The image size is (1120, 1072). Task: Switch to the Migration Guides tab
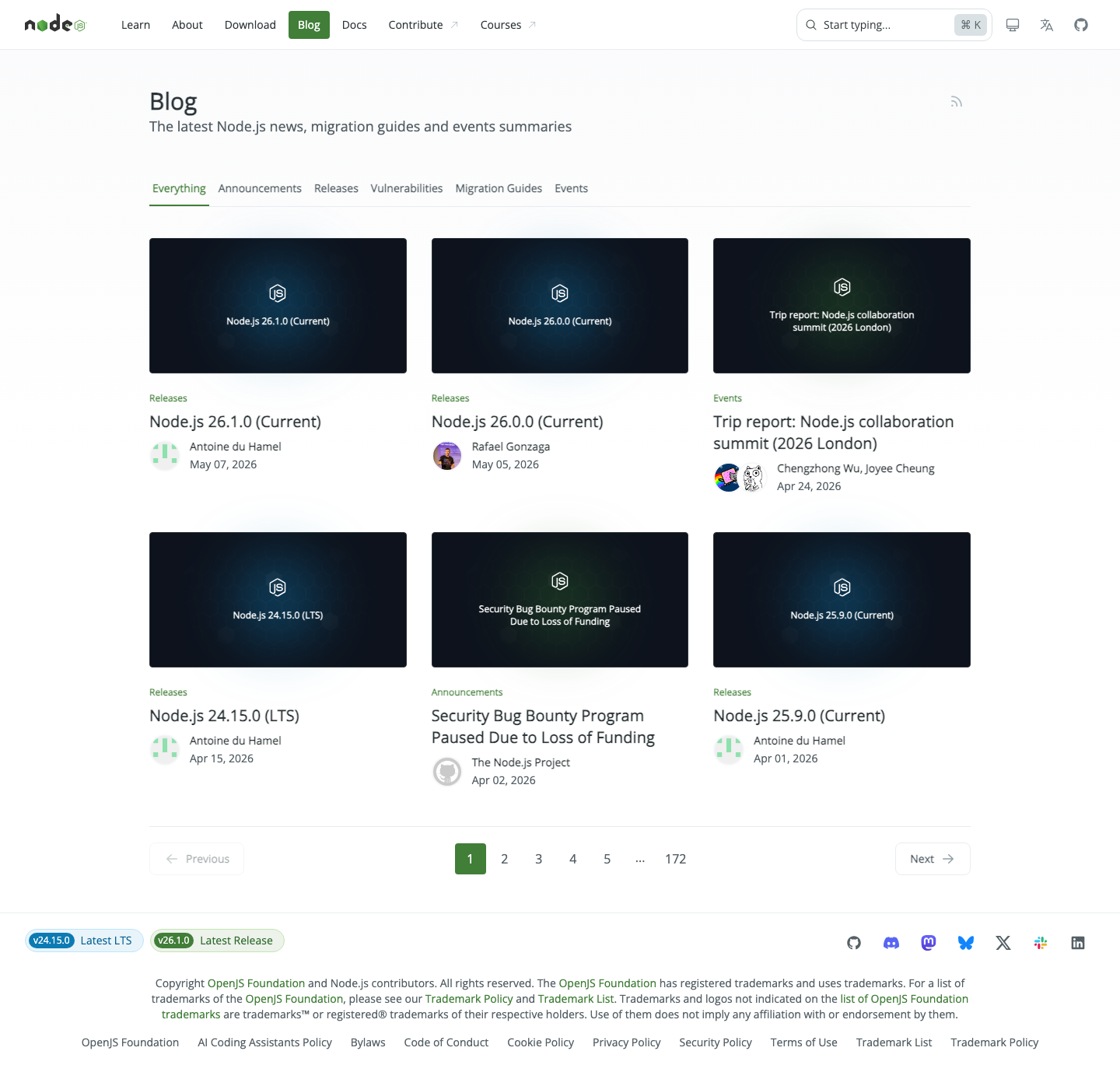(499, 188)
